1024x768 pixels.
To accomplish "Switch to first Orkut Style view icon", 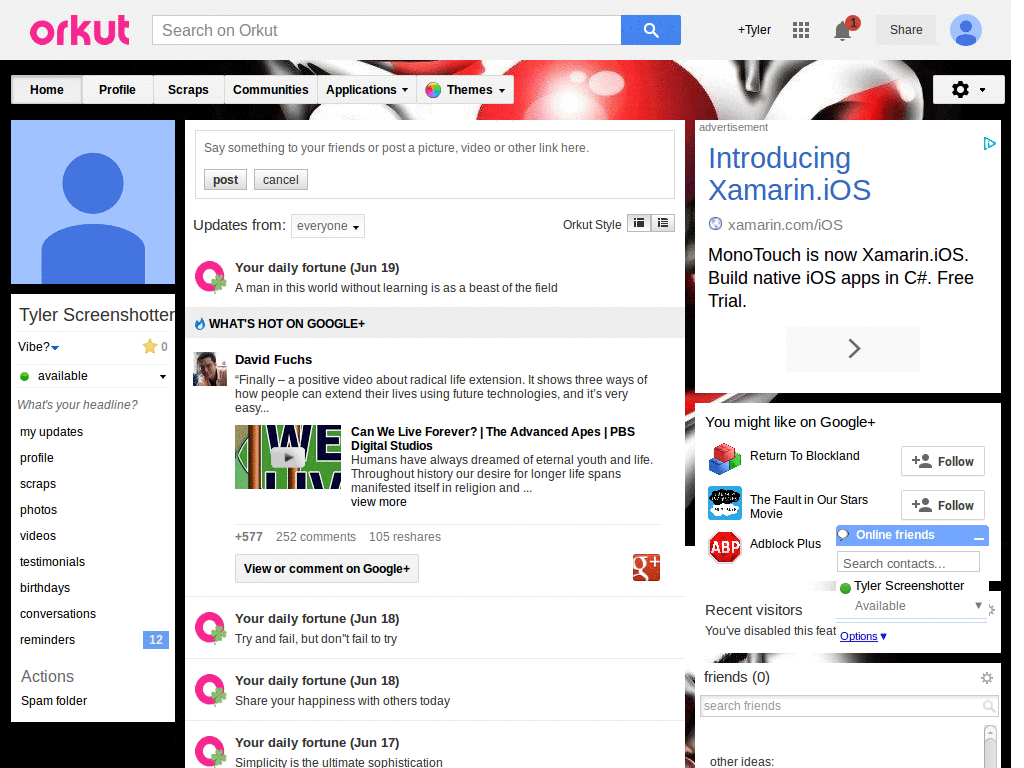I will (639, 223).
